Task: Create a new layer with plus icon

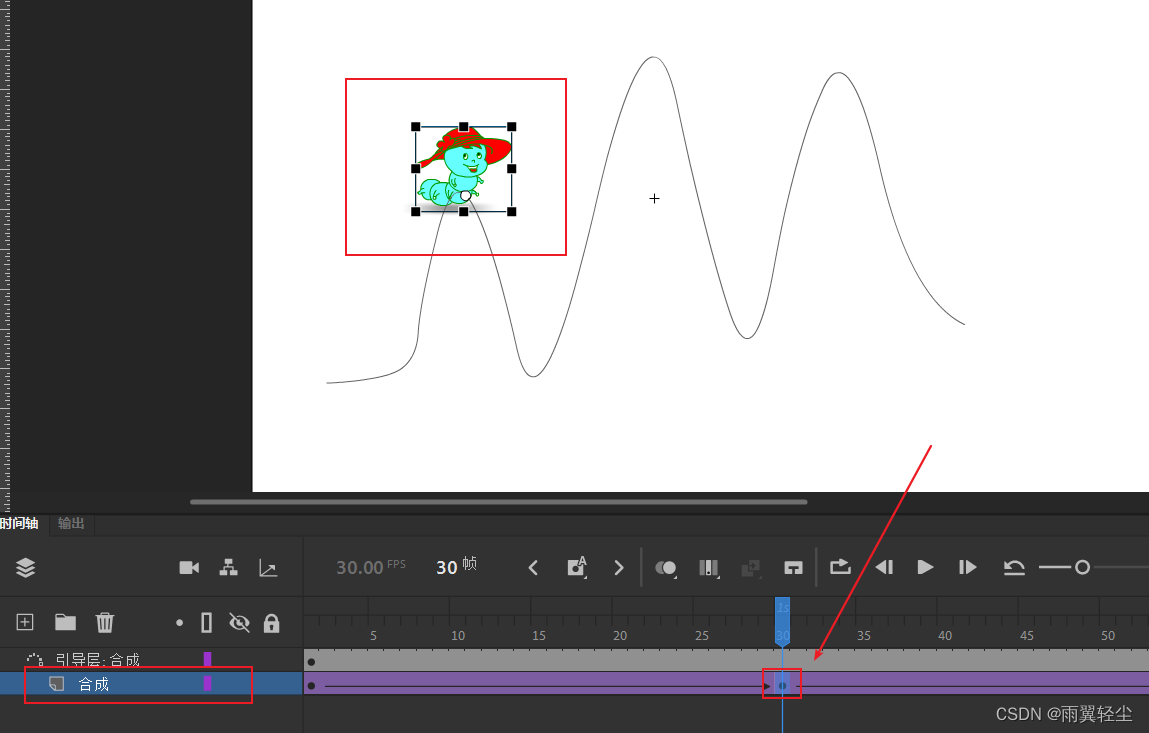Action: click(x=25, y=622)
